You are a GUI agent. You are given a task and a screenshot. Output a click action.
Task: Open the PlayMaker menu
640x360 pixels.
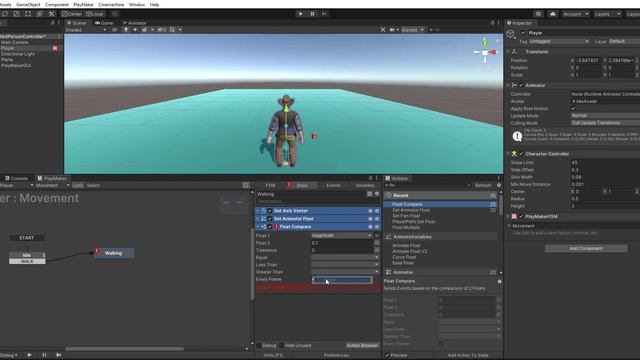click(x=83, y=4)
